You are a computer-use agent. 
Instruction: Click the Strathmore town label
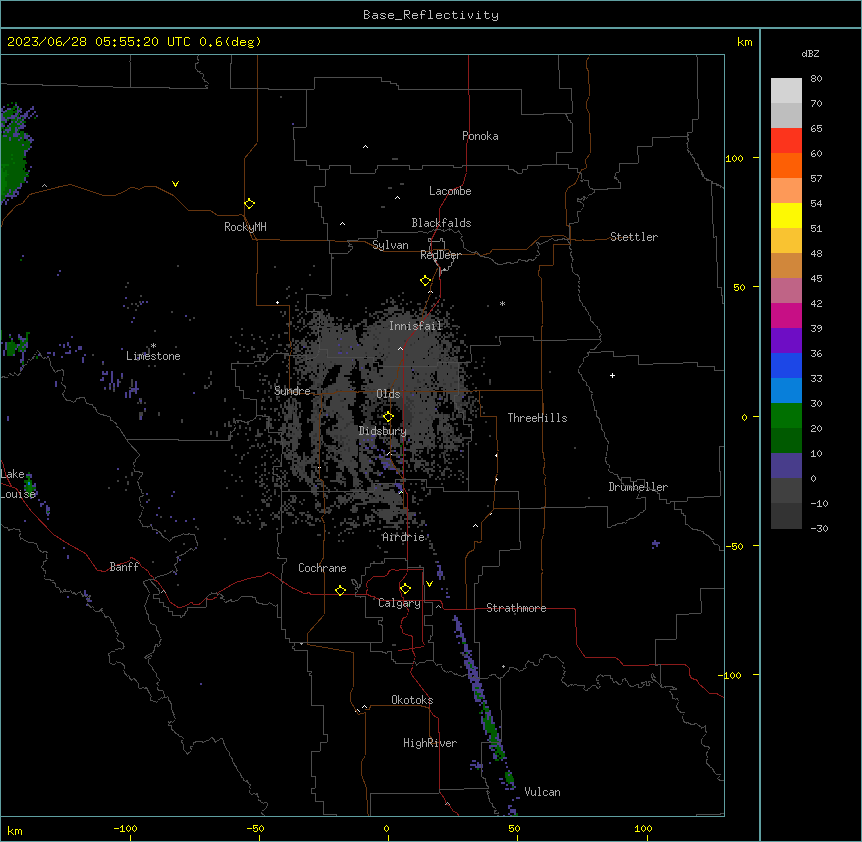(516, 608)
